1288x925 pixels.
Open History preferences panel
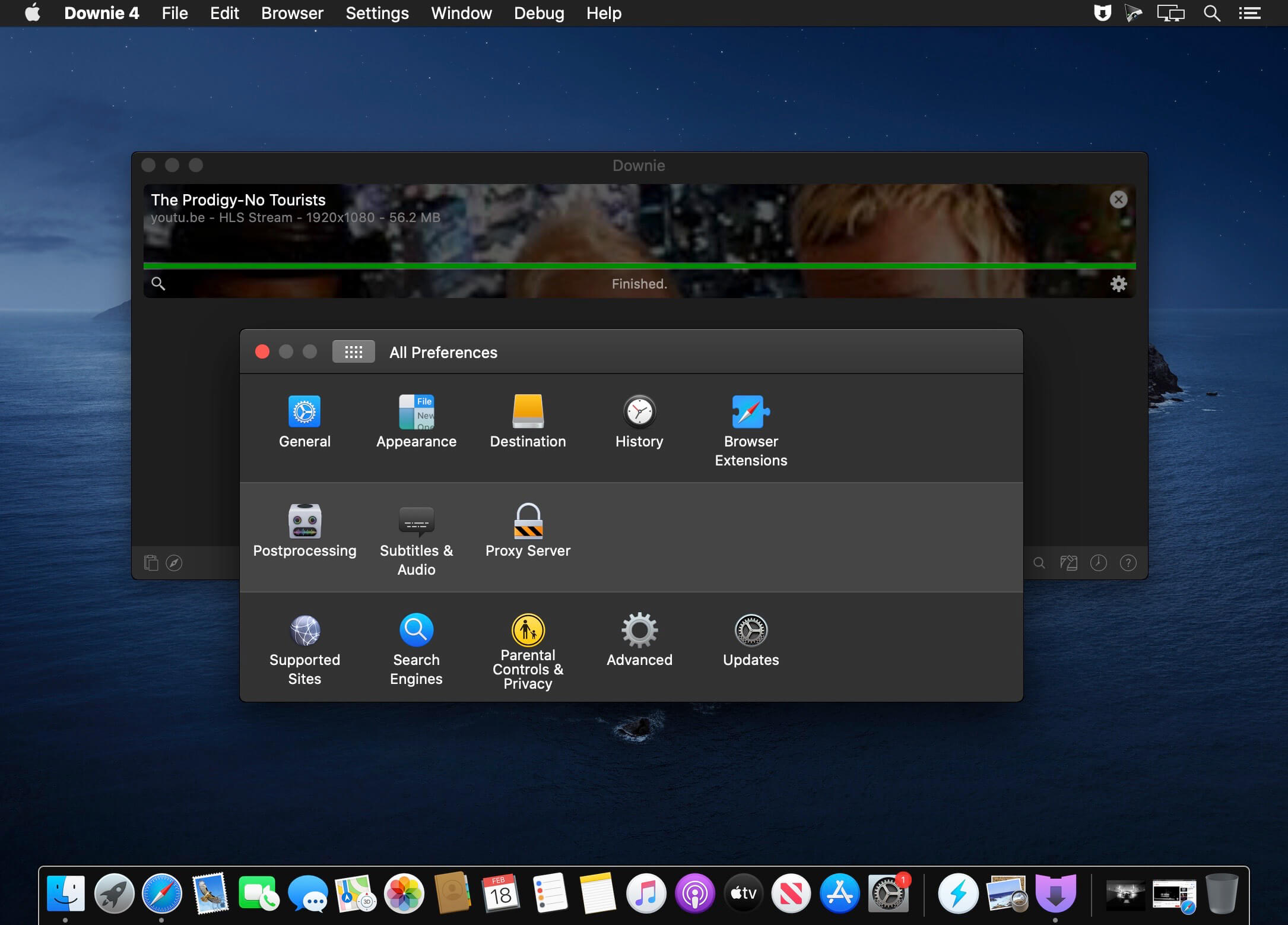[638, 421]
